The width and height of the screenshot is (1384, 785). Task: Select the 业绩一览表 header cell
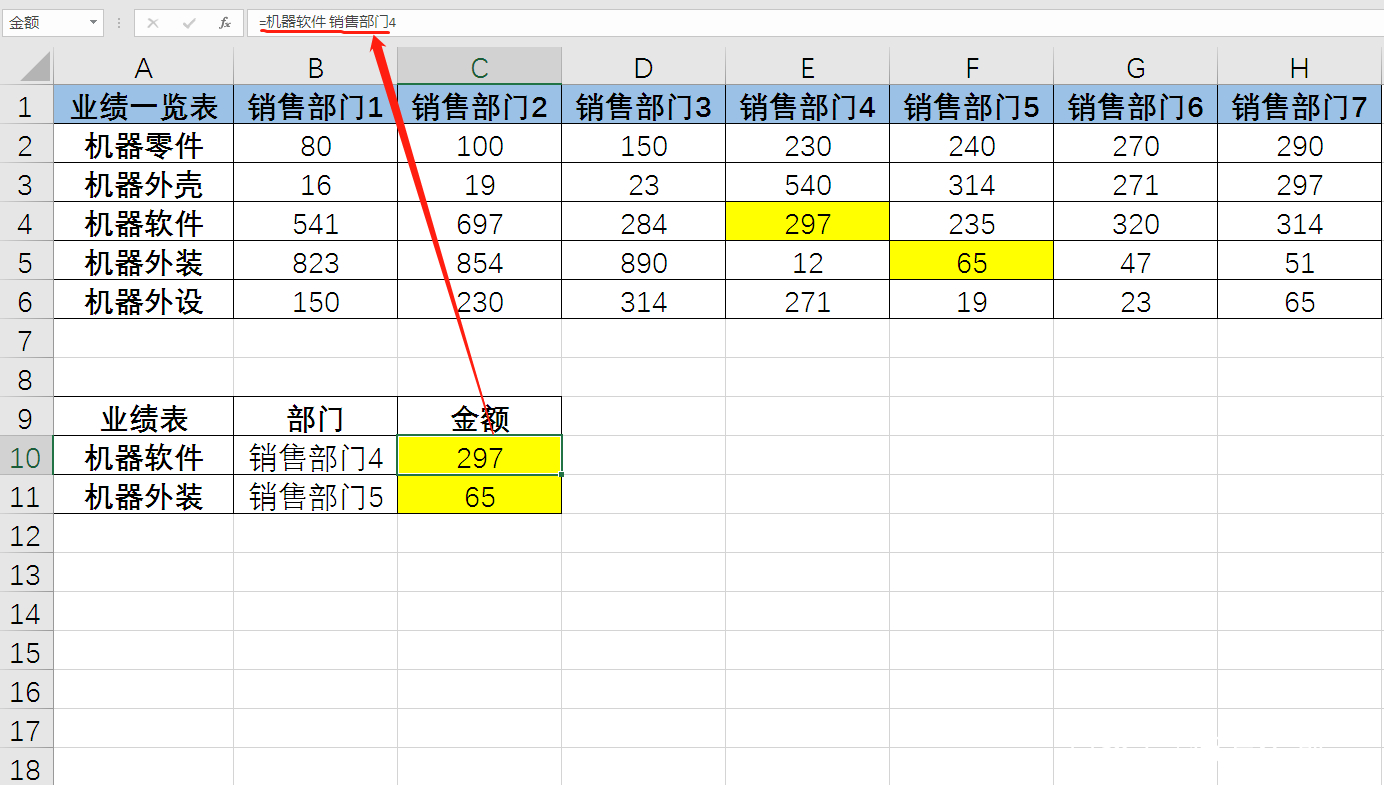coord(143,104)
